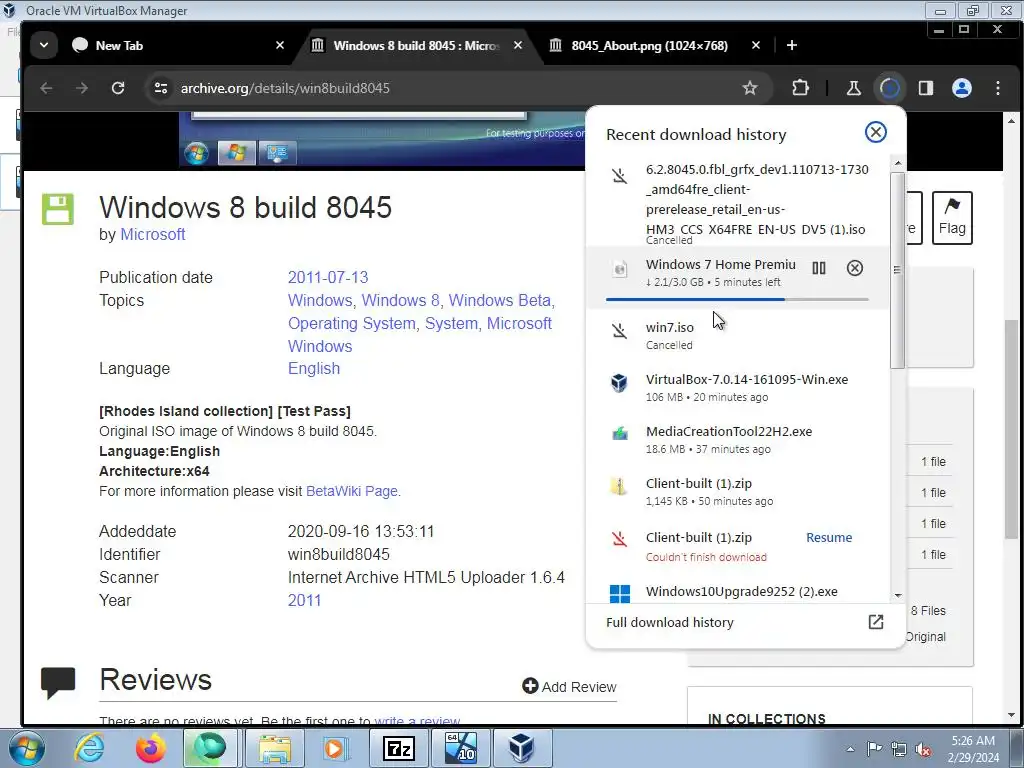Image resolution: width=1024 pixels, height=768 pixels.
Task: Open the Extensions puzzle icon
Action: (x=800, y=88)
